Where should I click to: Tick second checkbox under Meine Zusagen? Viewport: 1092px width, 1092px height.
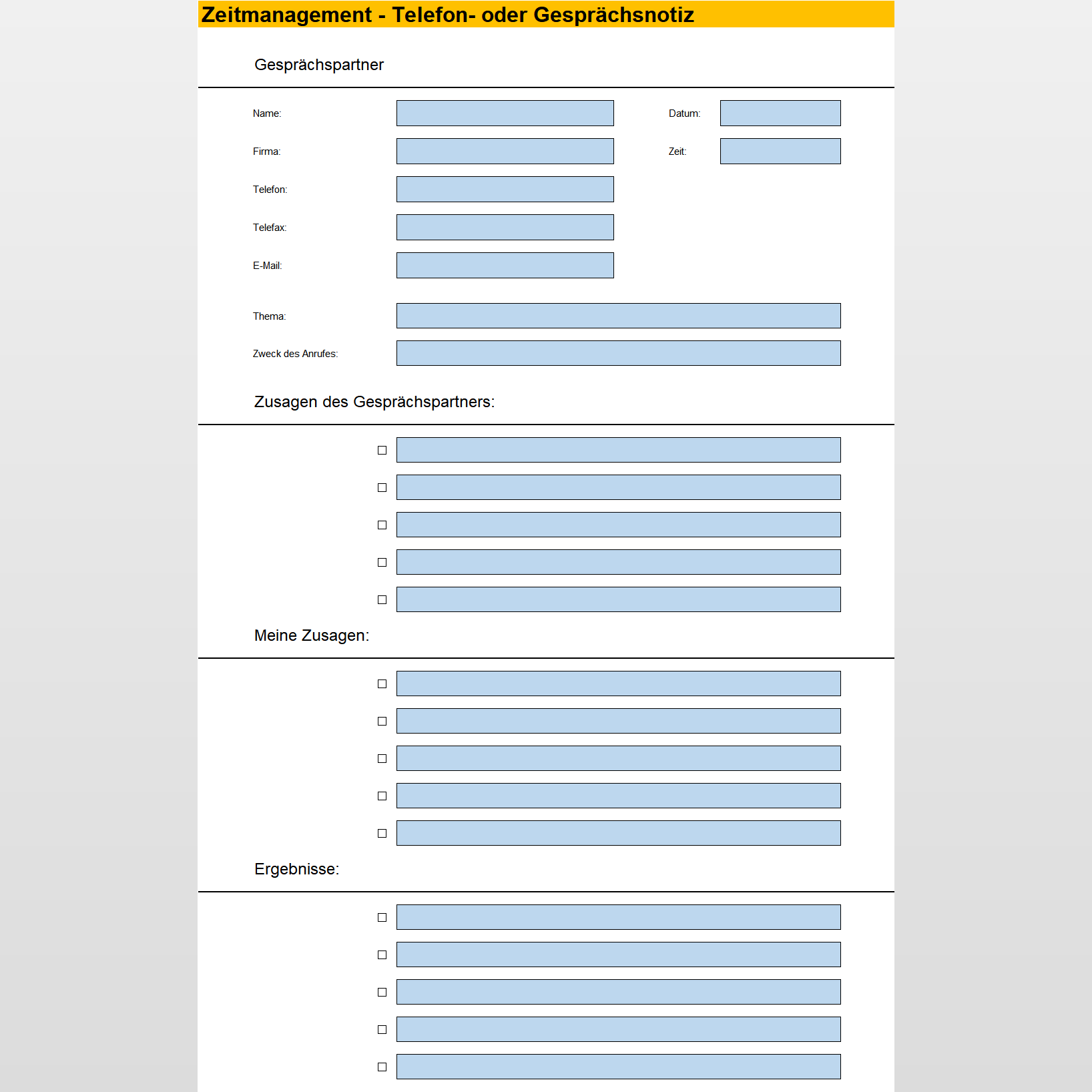[x=382, y=722]
